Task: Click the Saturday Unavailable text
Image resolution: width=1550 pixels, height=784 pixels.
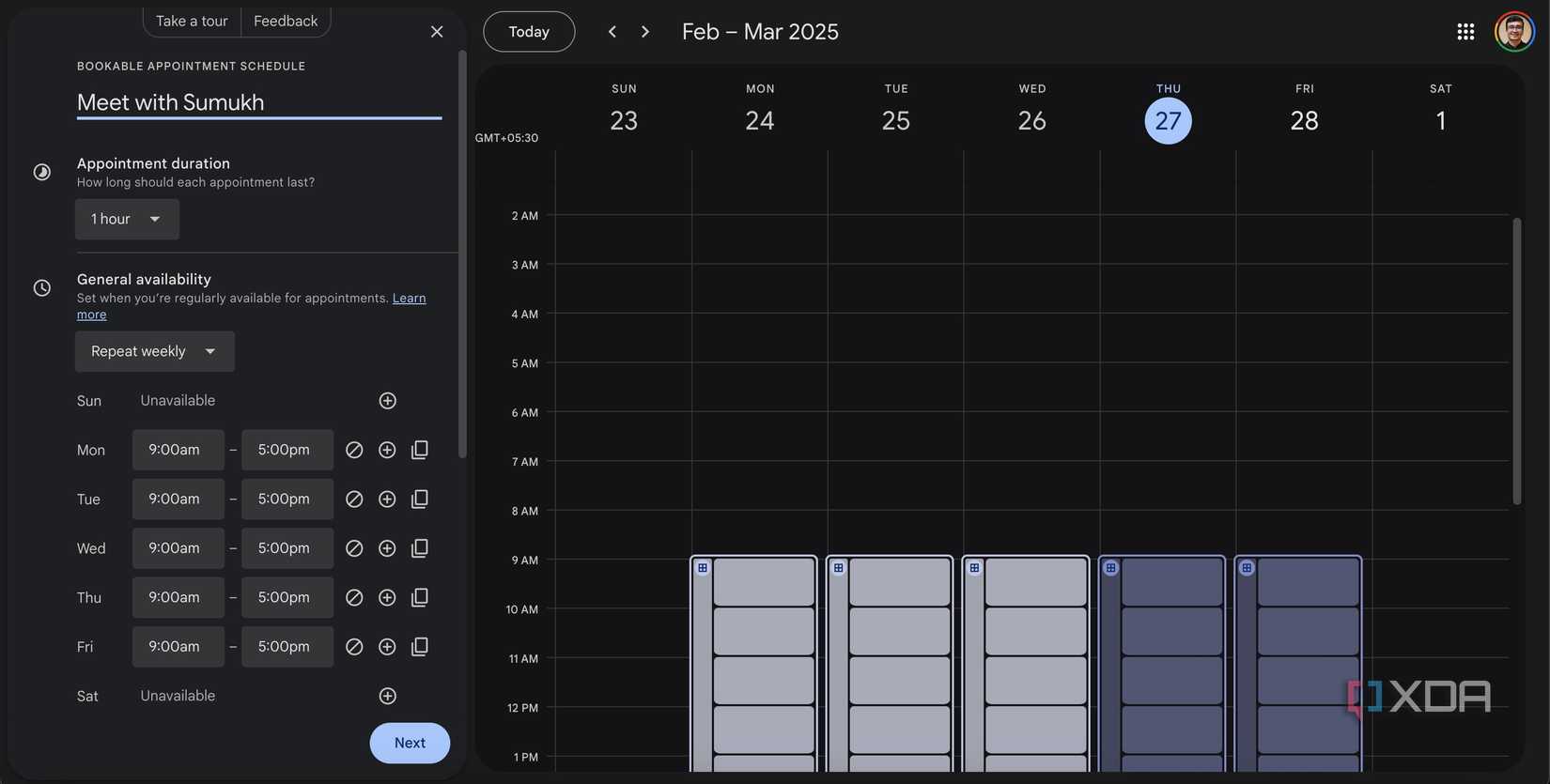Action: pyautogui.click(x=178, y=696)
